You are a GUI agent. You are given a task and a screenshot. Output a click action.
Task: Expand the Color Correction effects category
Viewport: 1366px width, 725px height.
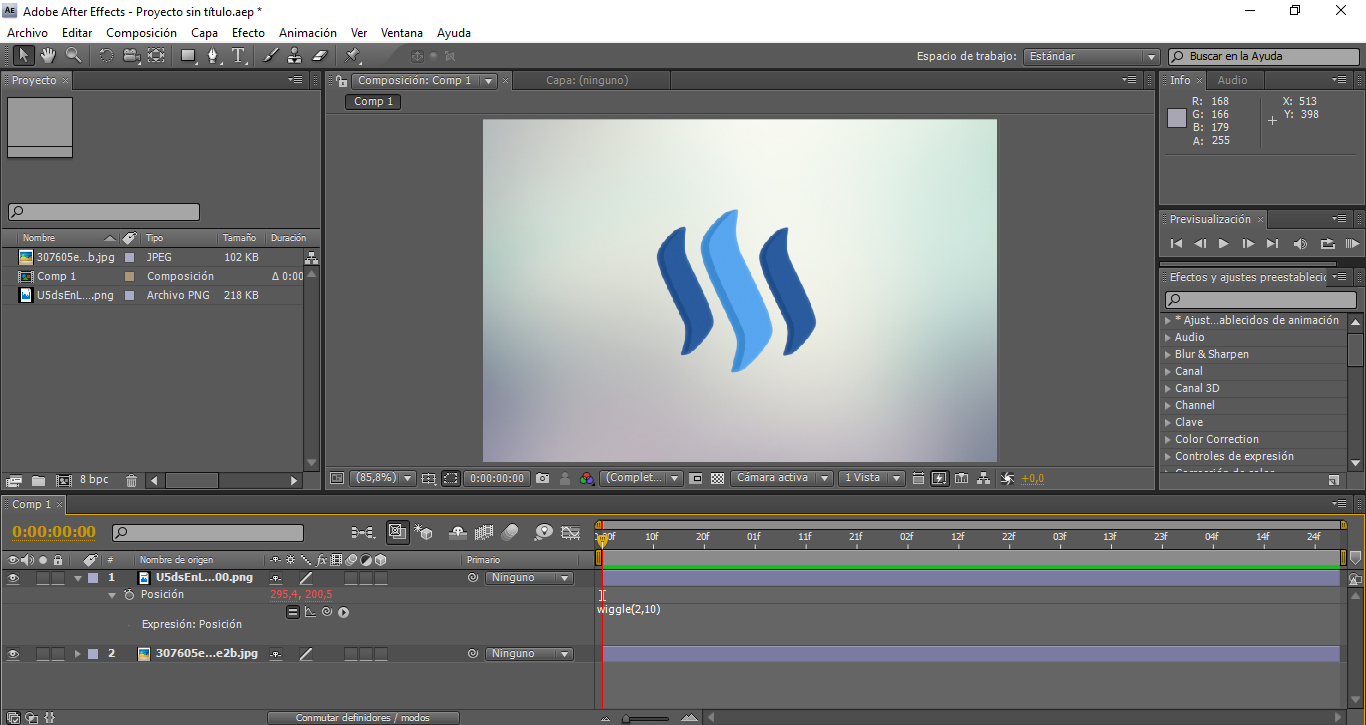[1167, 439]
